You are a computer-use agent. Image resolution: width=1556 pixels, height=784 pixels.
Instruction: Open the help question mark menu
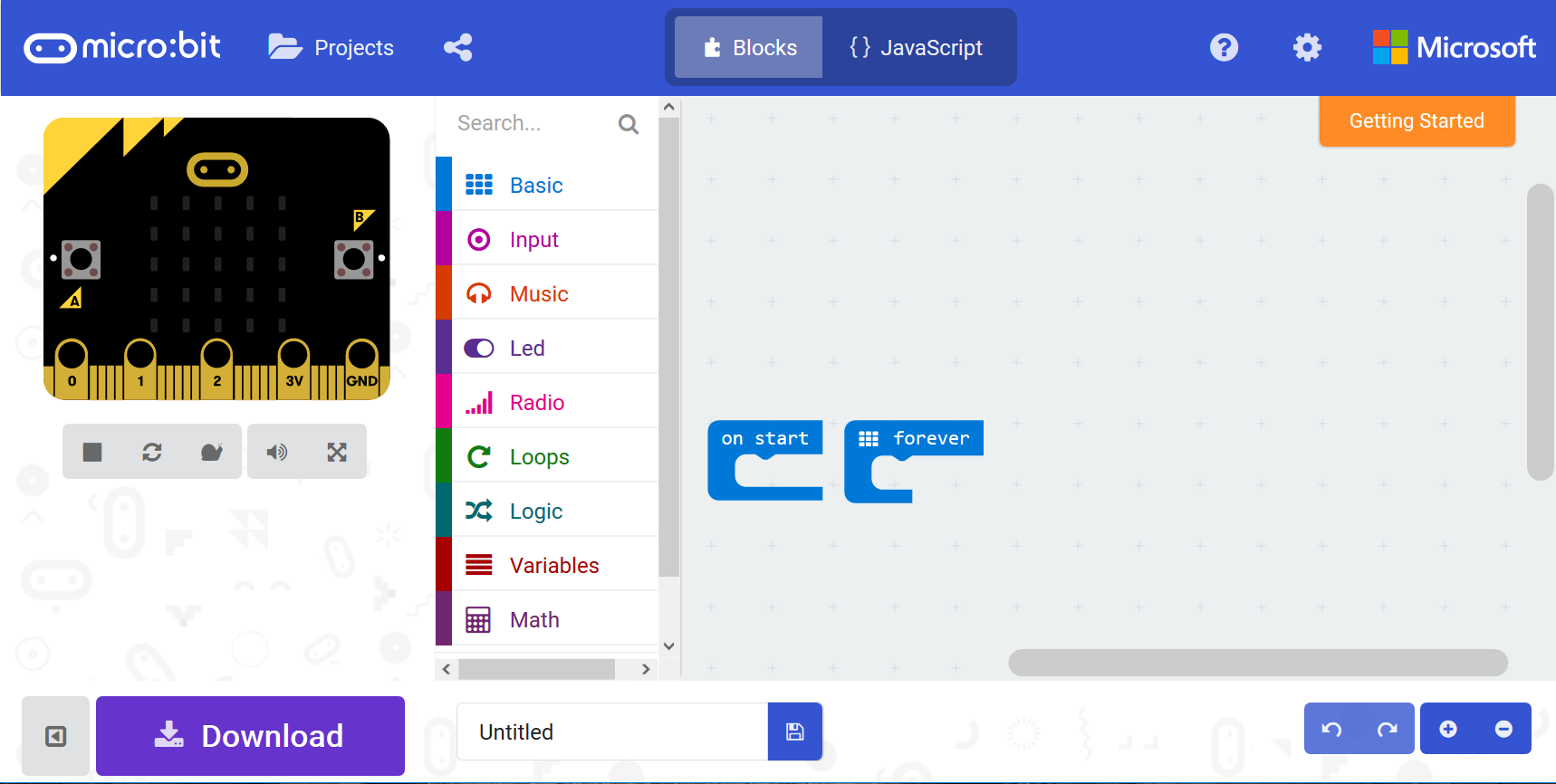click(1224, 47)
